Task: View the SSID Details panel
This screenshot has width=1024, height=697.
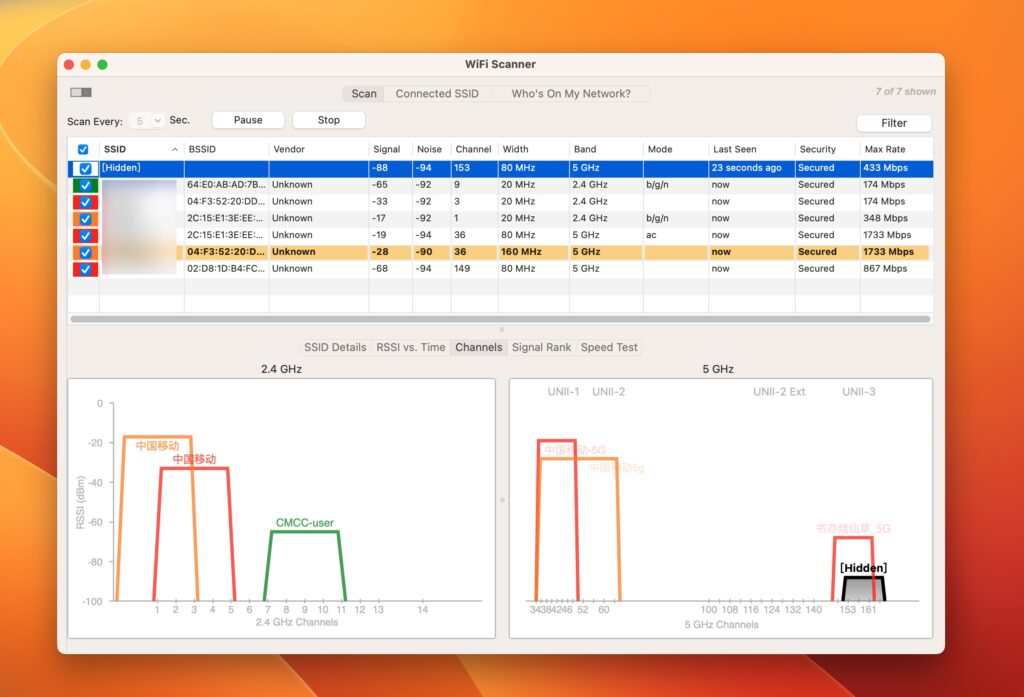Action: pyautogui.click(x=334, y=347)
